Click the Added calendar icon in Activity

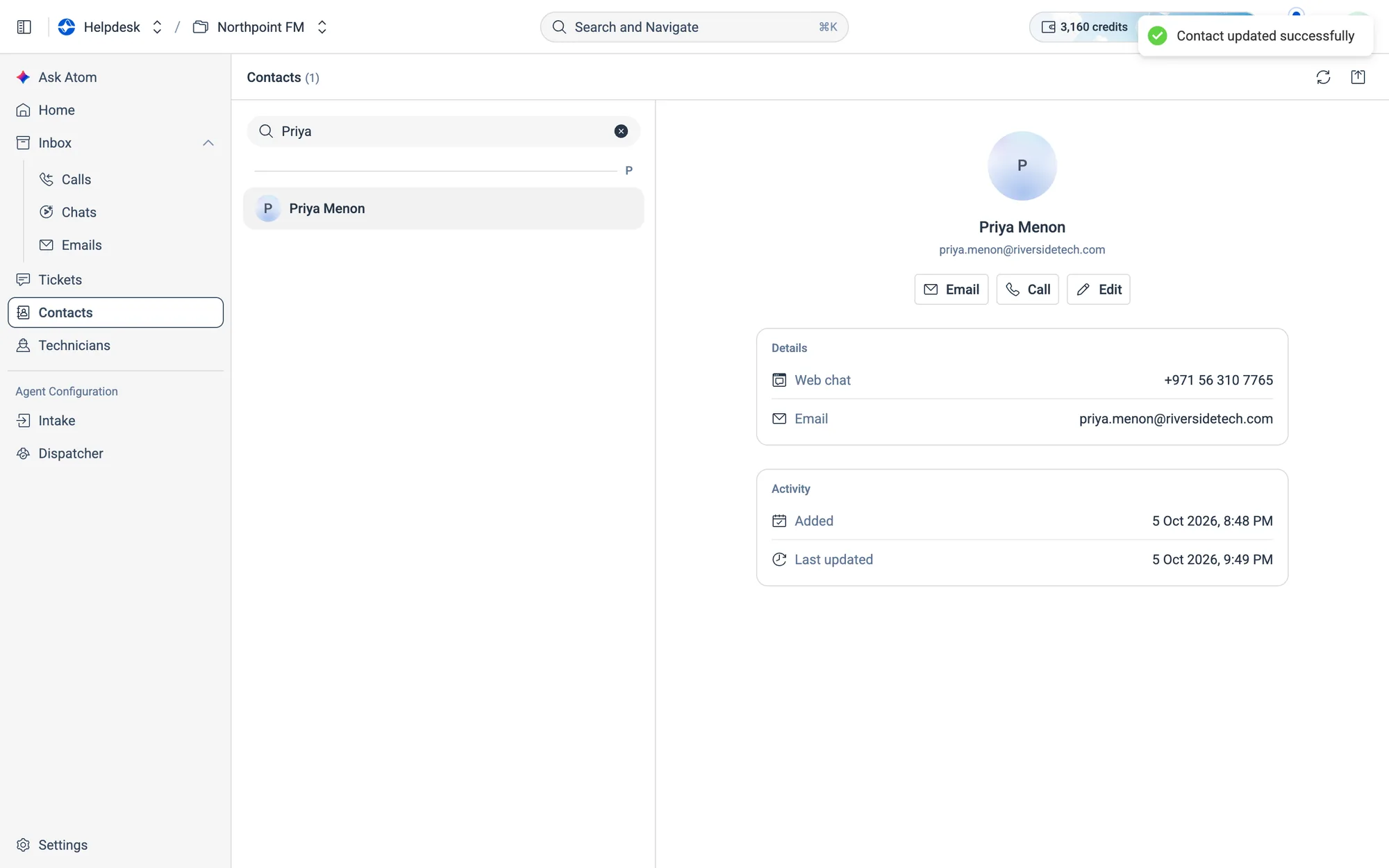point(779,521)
